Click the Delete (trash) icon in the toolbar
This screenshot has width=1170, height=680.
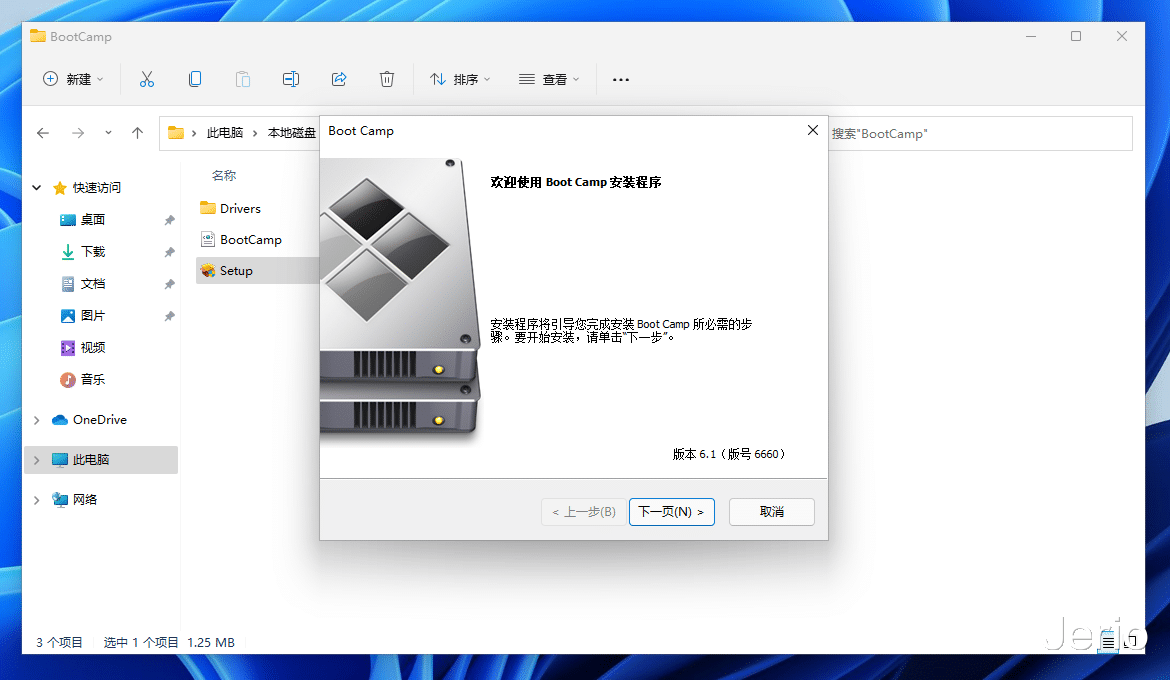[x=387, y=78]
